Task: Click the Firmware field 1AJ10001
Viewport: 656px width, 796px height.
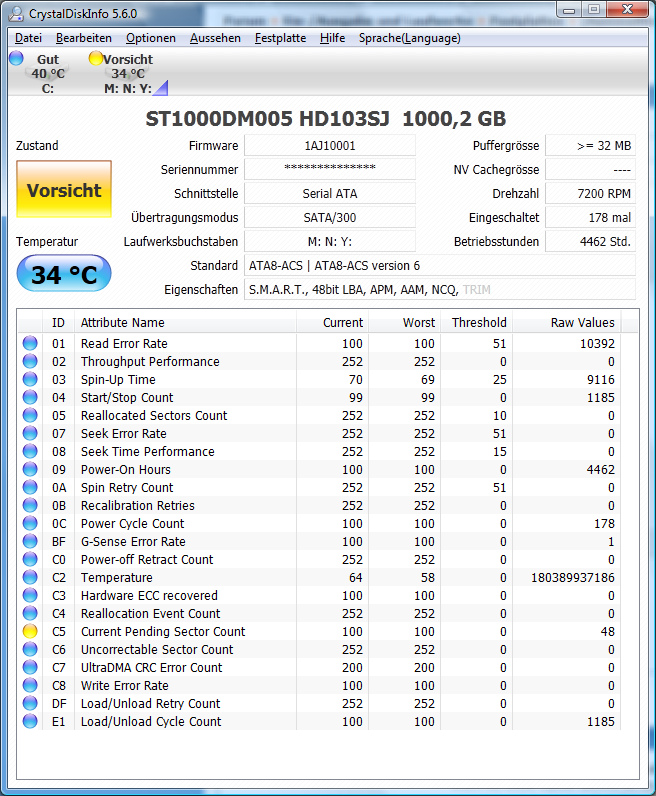Action: [x=330, y=146]
